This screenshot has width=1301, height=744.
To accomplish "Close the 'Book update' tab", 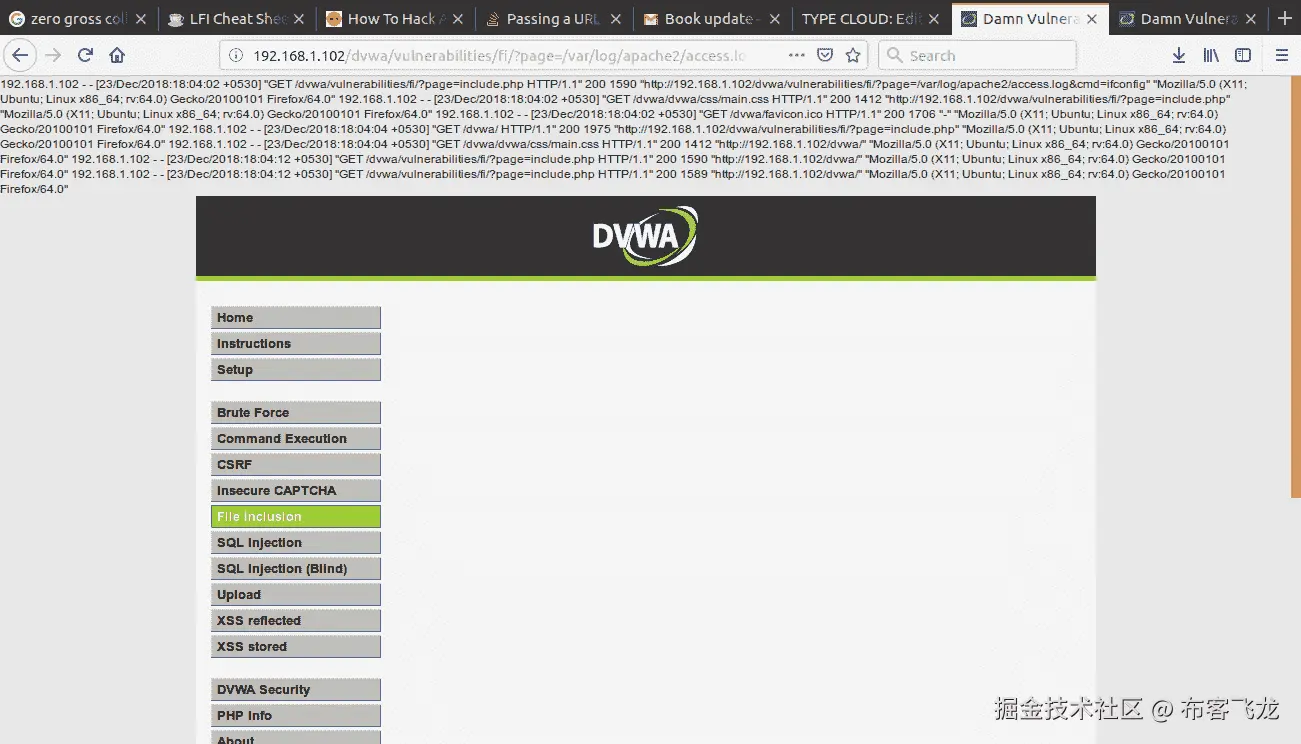I will [774, 18].
